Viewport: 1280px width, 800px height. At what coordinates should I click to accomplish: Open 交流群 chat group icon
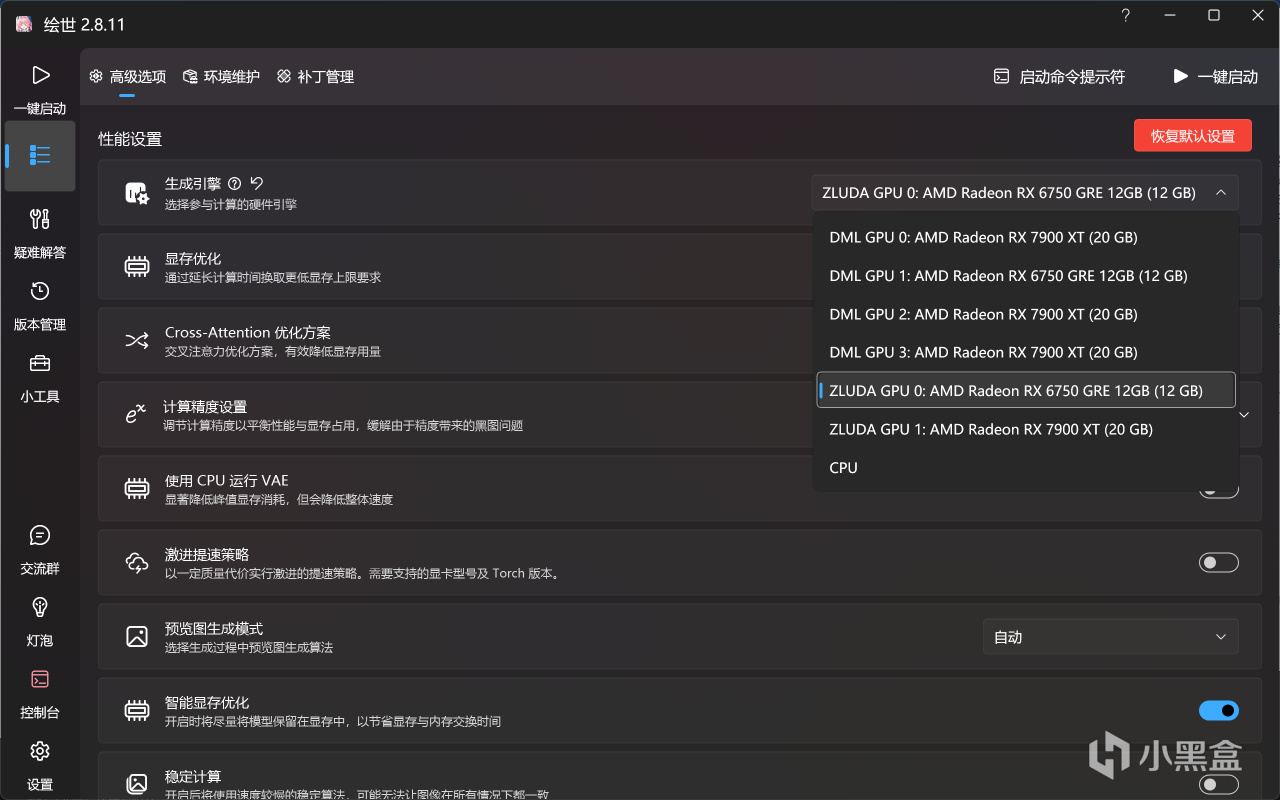(40, 535)
